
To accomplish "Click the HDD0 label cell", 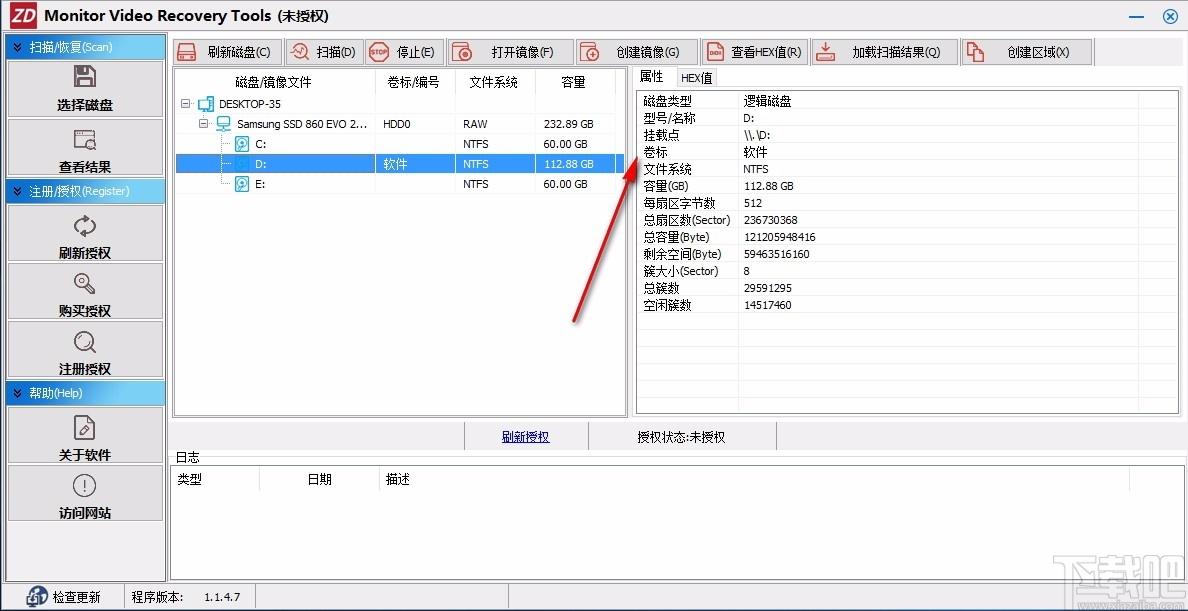I will (396, 124).
